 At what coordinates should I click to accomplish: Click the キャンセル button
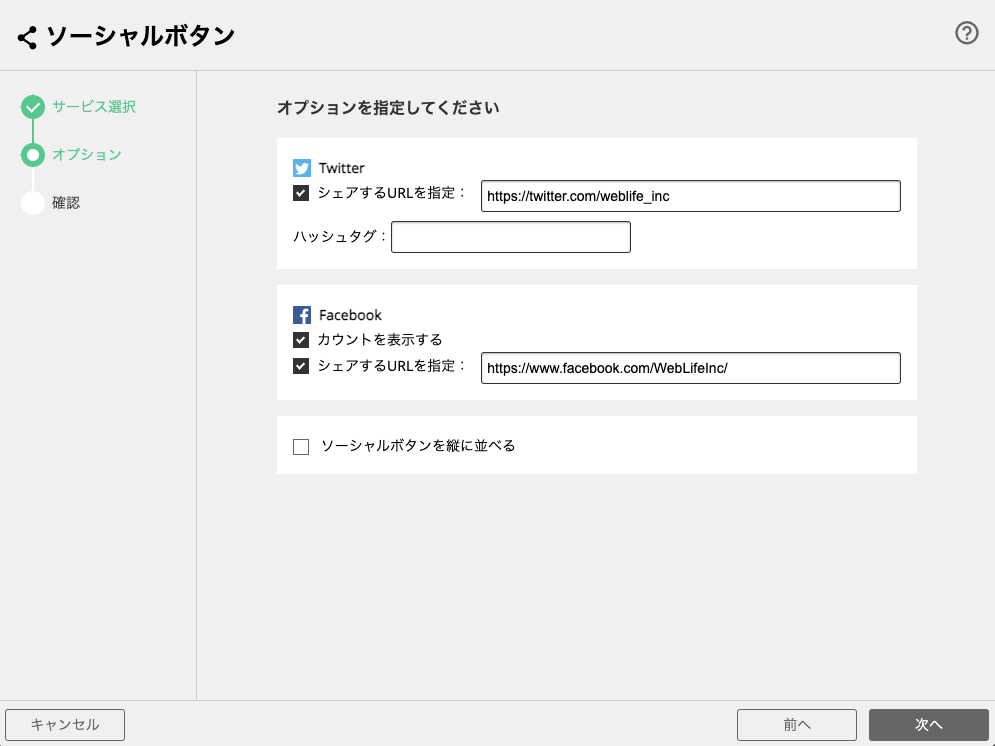click(x=65, y=724)
